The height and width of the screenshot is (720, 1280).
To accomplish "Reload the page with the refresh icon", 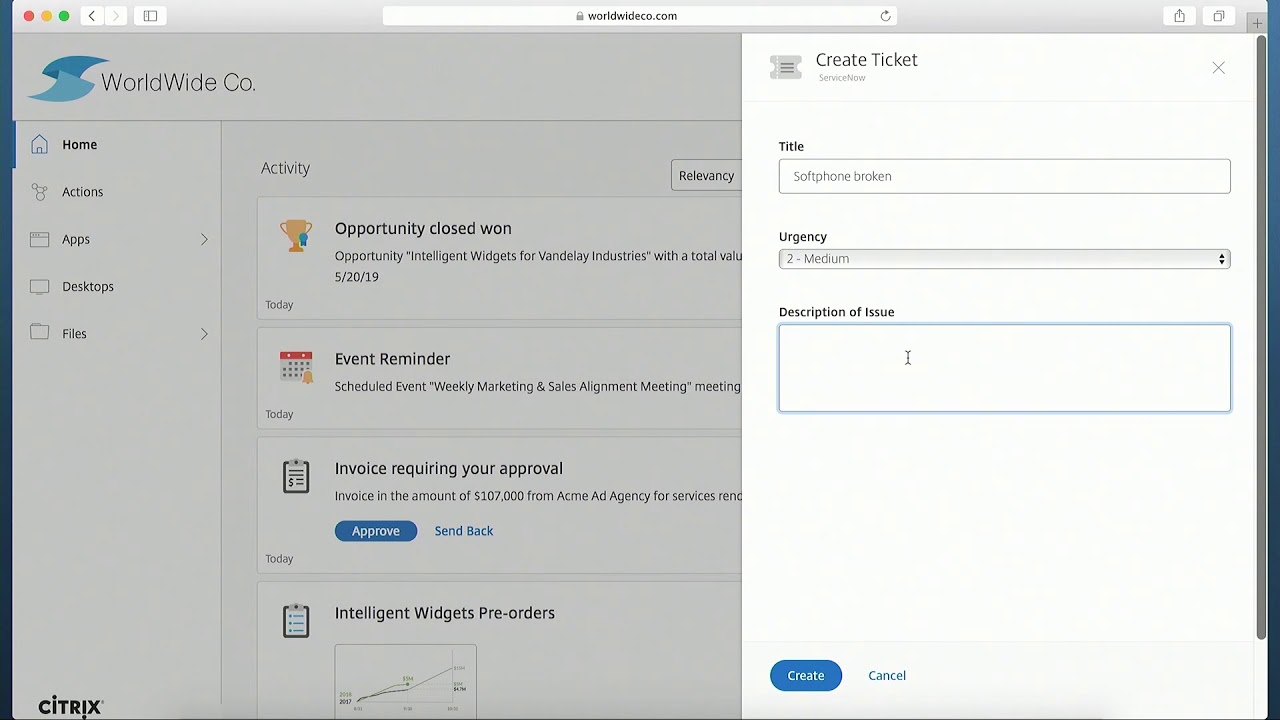I will coord(885,16).
